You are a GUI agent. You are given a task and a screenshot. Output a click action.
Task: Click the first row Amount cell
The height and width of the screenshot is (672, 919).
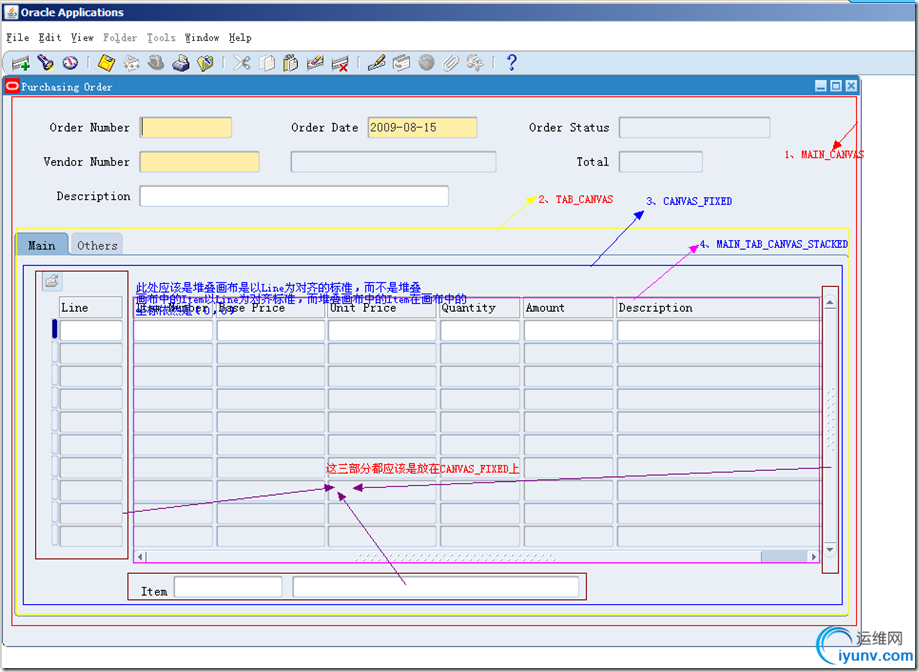coord(569,330)
